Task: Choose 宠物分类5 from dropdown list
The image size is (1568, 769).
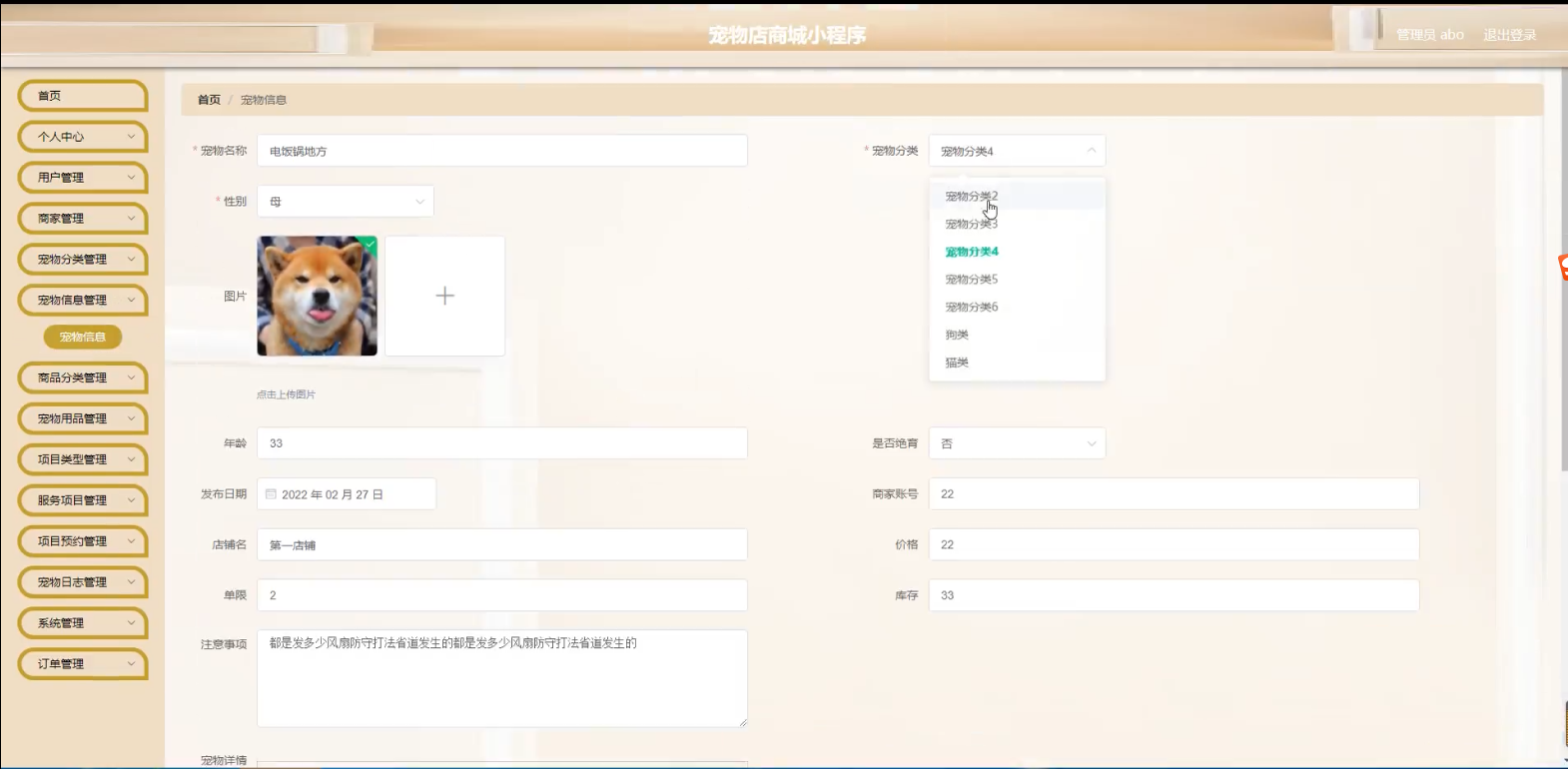Action: tap(1017, 280)
